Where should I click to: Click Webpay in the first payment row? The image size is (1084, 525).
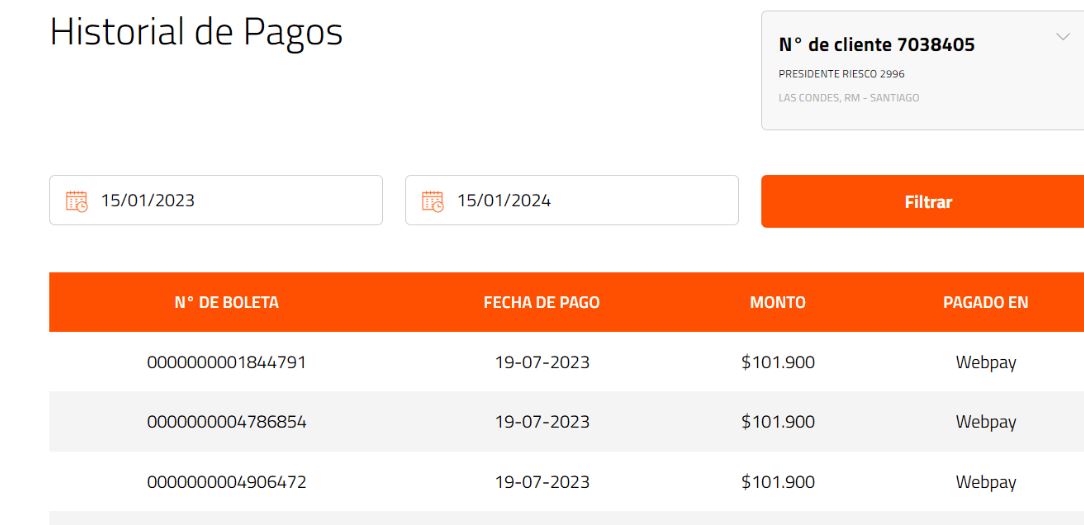(986, 362)
